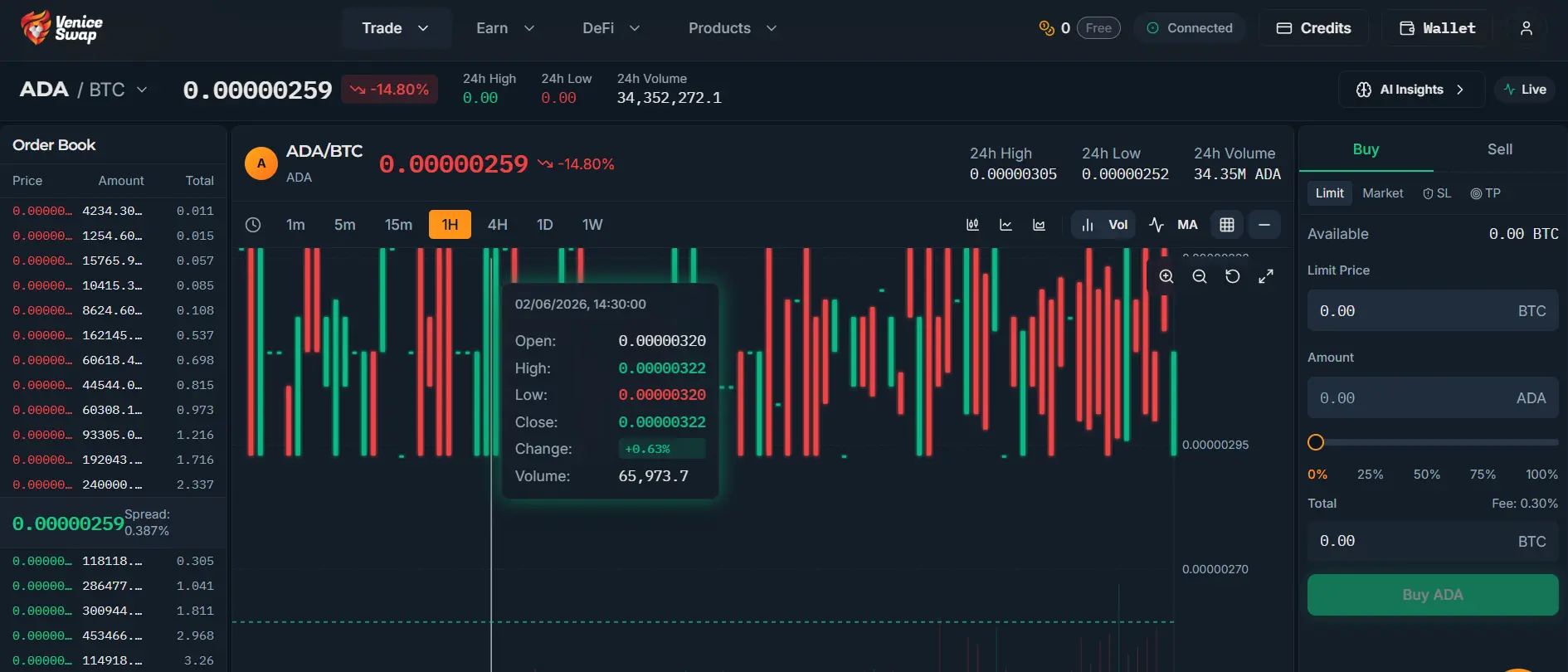Click the clock time icon beside 1m
This screenshot has height=672, width=1568.
[x=253, y=225]
